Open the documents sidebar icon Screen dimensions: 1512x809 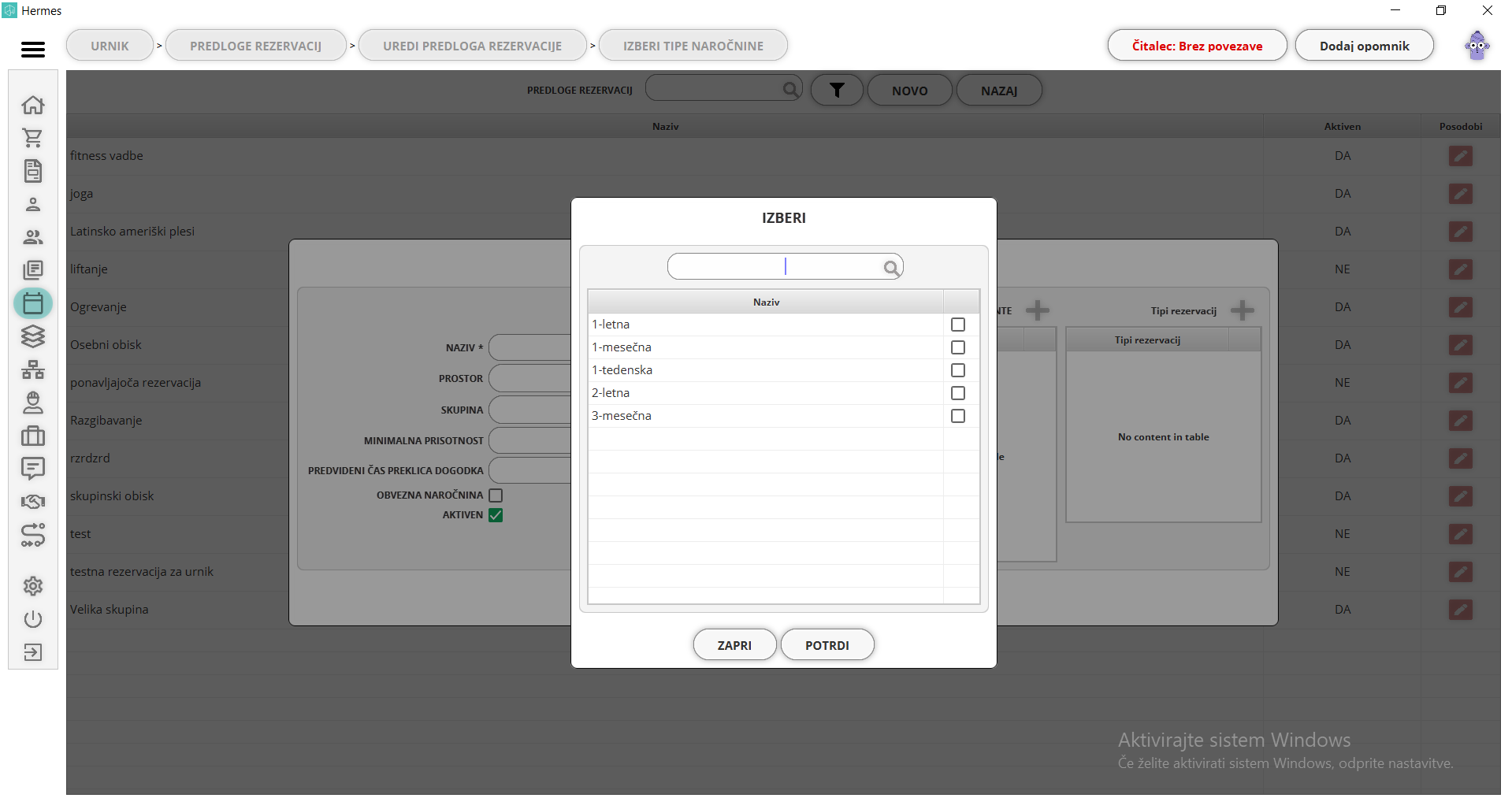[33, 171]
